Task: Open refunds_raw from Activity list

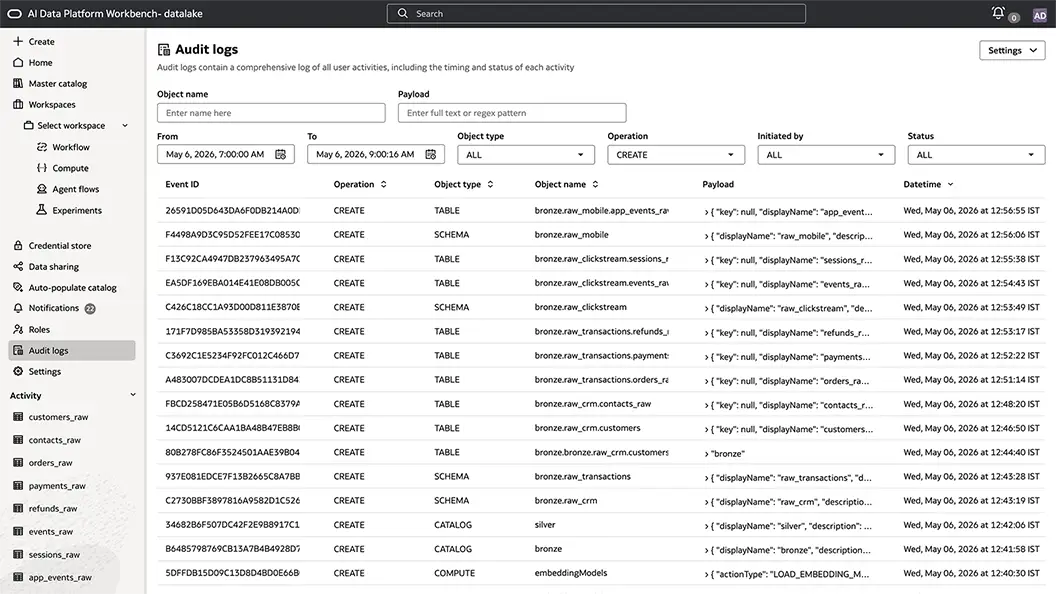Action: click(53, 508)
